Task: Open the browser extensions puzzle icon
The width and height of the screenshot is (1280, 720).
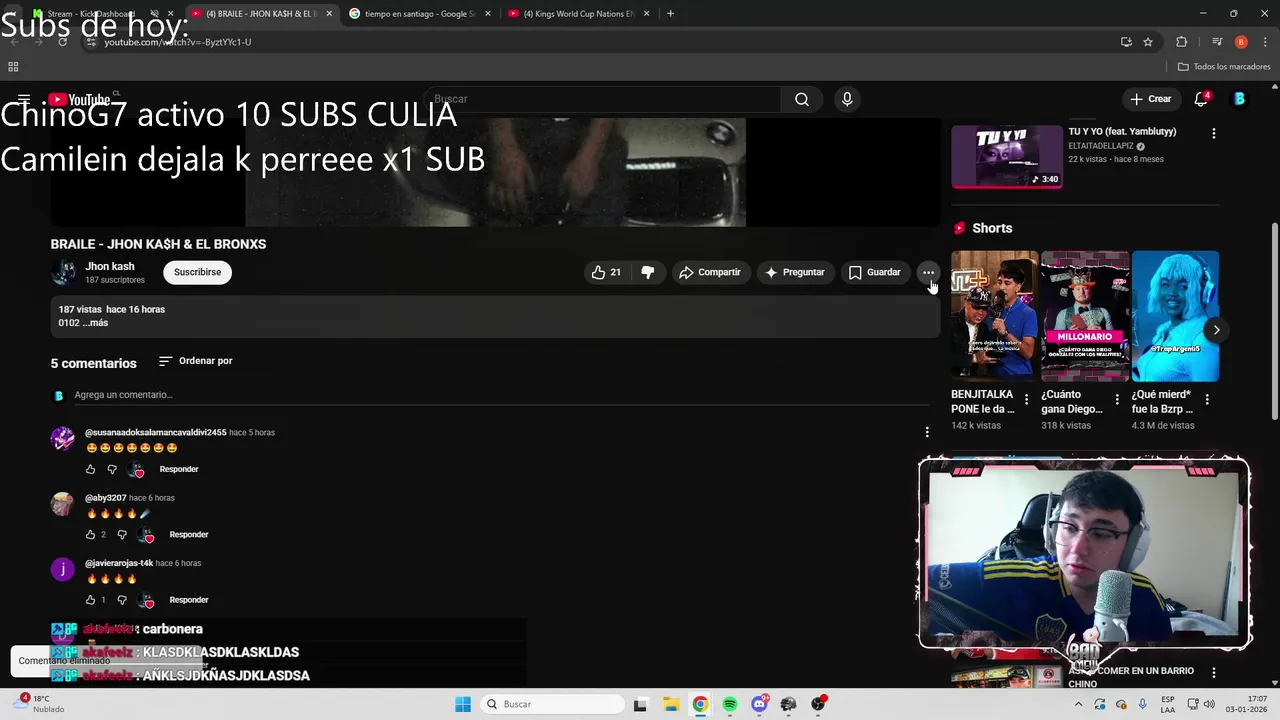Action: tap(1182, 42)
